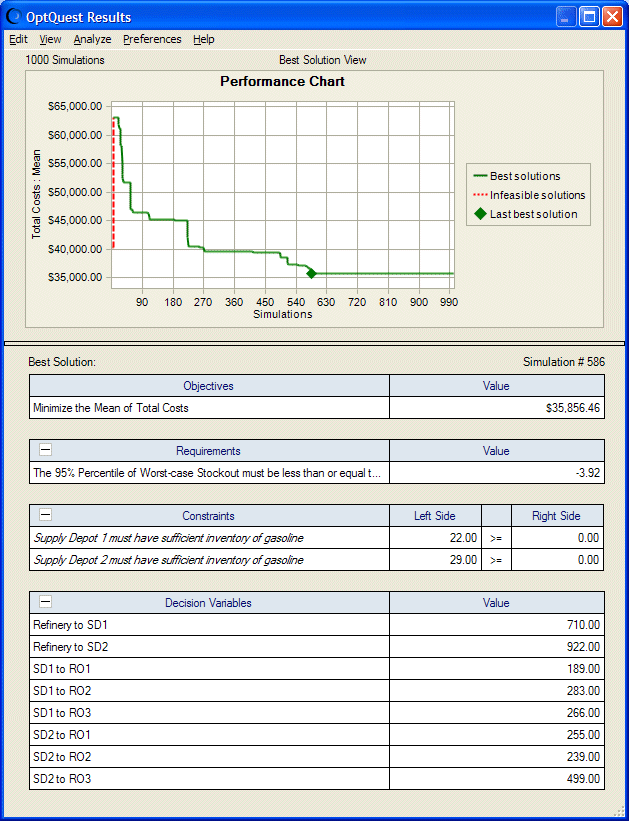The width and height of the screenshot is (629, 821).
Task: Click the OptQuest title bar icon
Action: coord(14,17)
